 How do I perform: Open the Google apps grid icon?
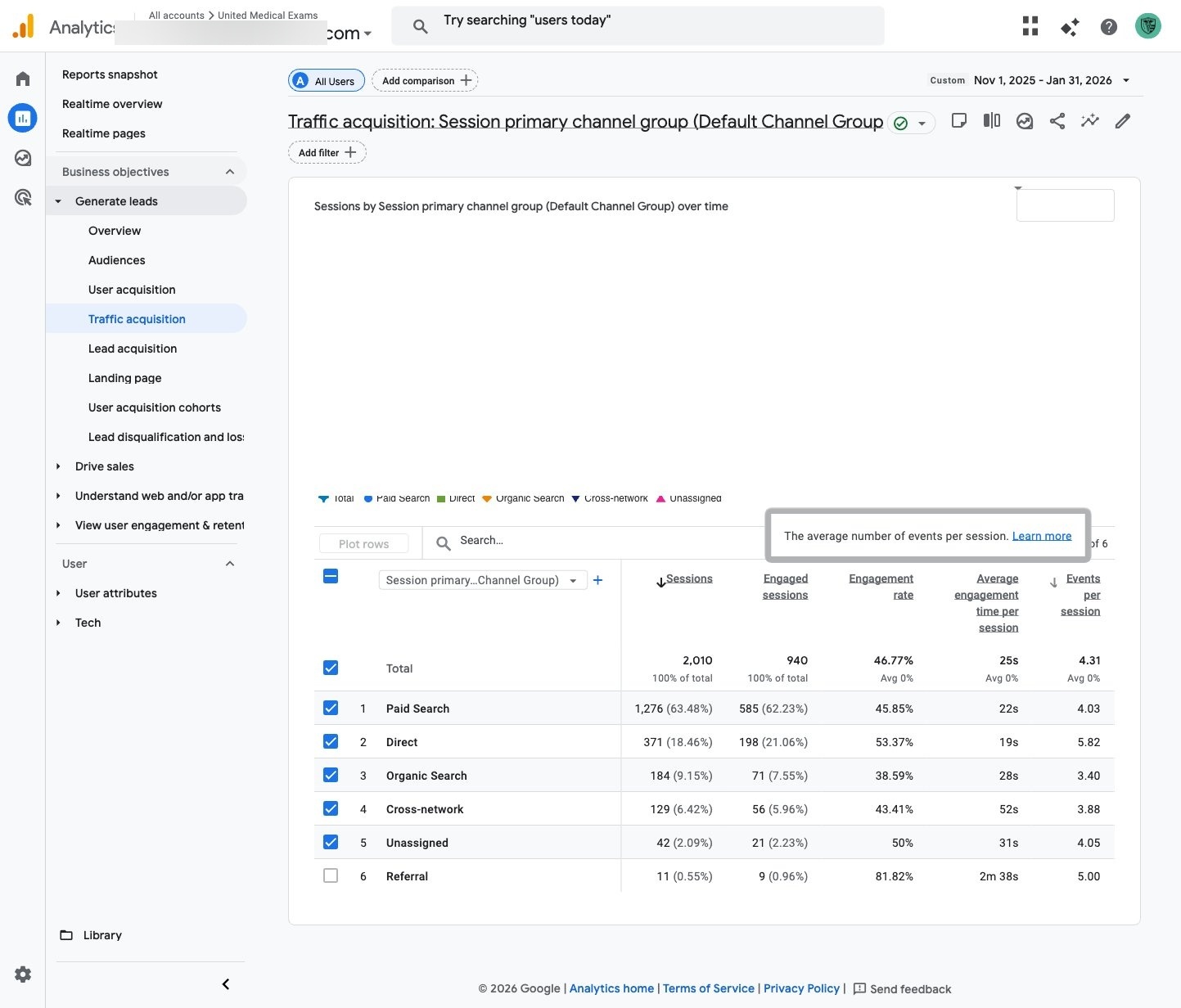click(1030, 27)
